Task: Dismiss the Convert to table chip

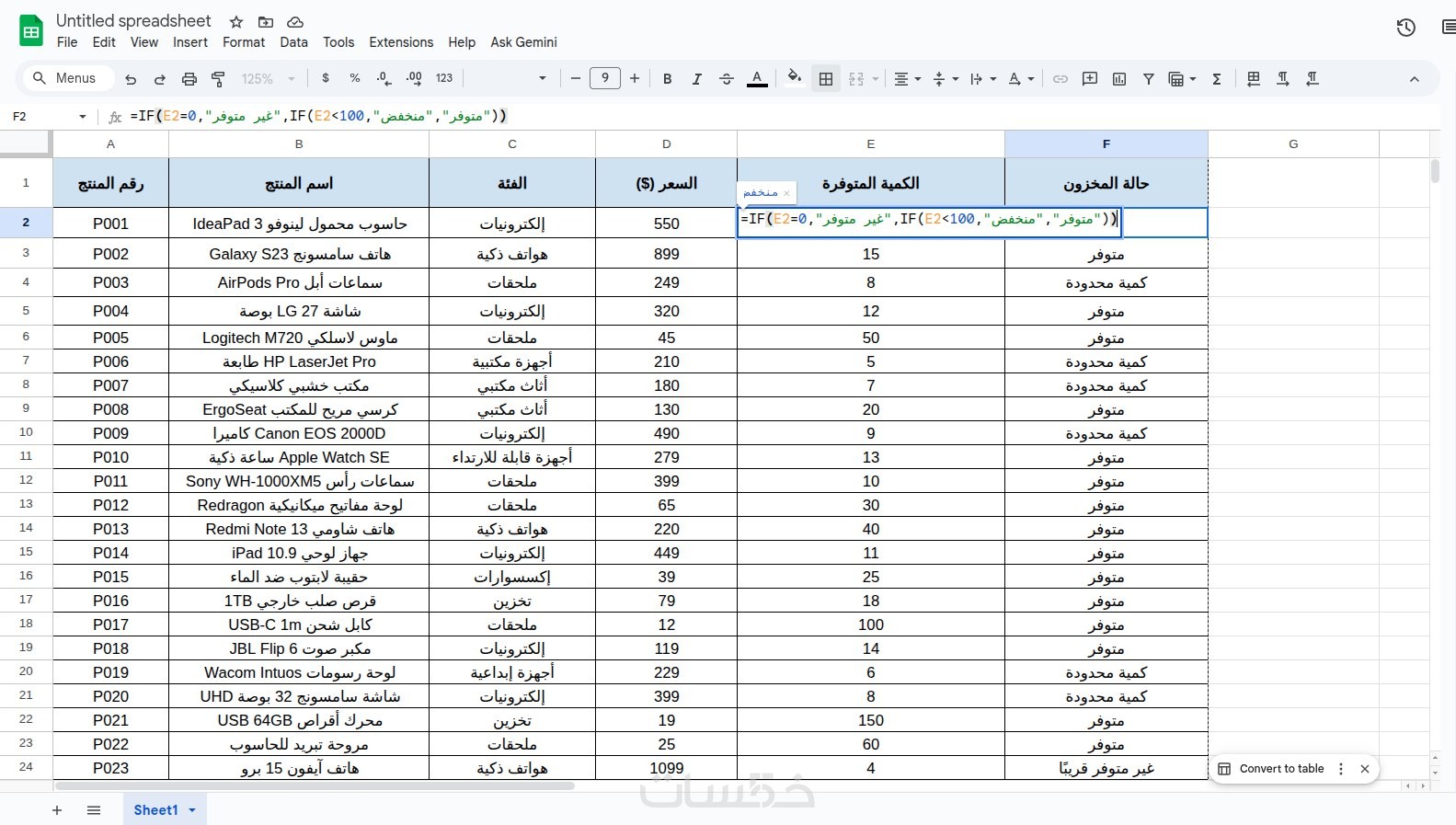Action: coord(1365,769)
